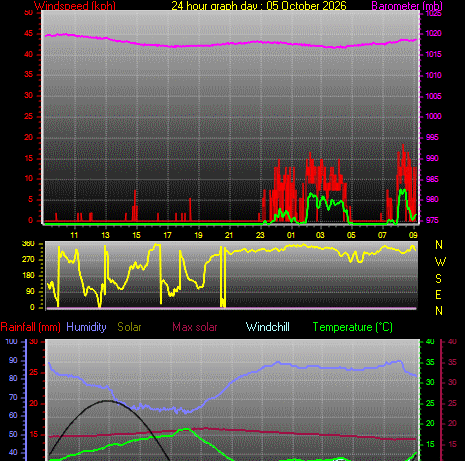The height and width of the screenshot is (461, 465).
Task: Click the 'Windchill' legend label
Action: pyautogui.click(x=268, y=327)
